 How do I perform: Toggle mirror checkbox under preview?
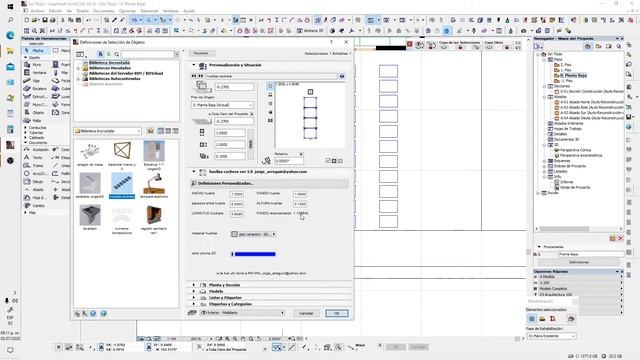328,161
